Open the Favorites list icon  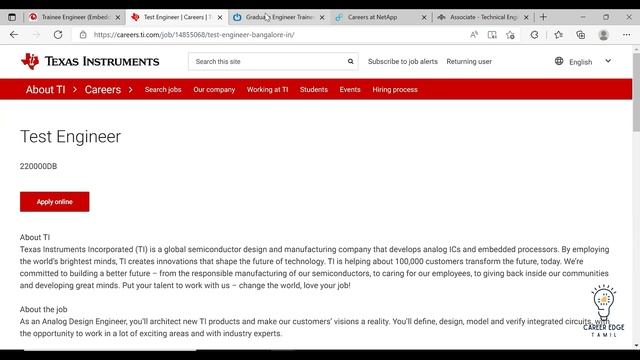[x=559, y=35]
